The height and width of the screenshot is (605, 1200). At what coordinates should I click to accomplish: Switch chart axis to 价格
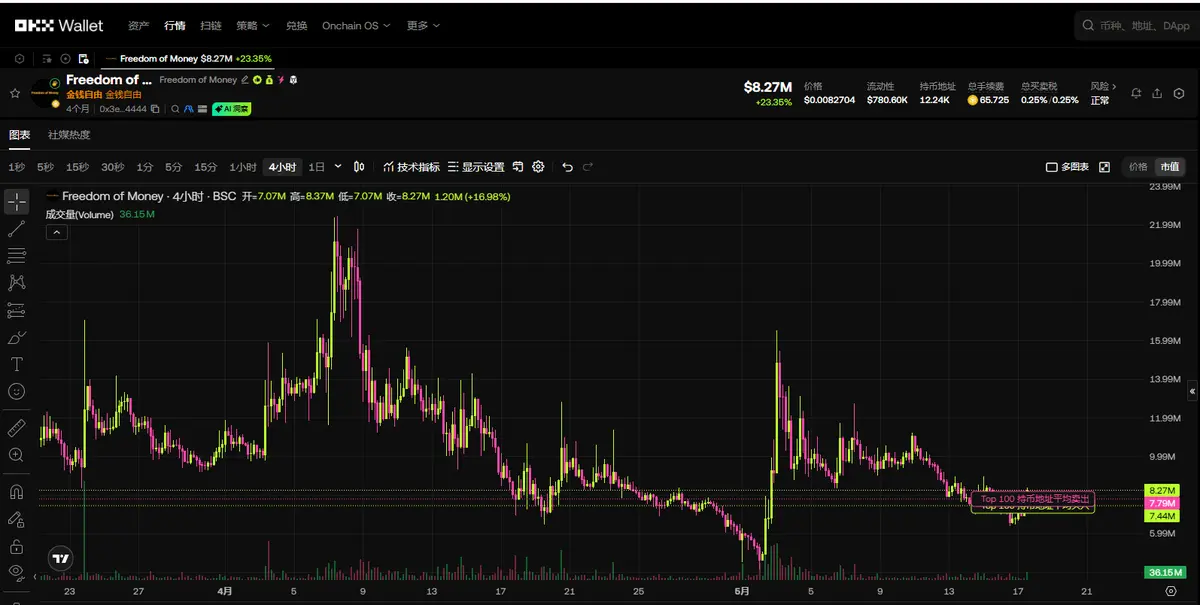pos(1138,167)
